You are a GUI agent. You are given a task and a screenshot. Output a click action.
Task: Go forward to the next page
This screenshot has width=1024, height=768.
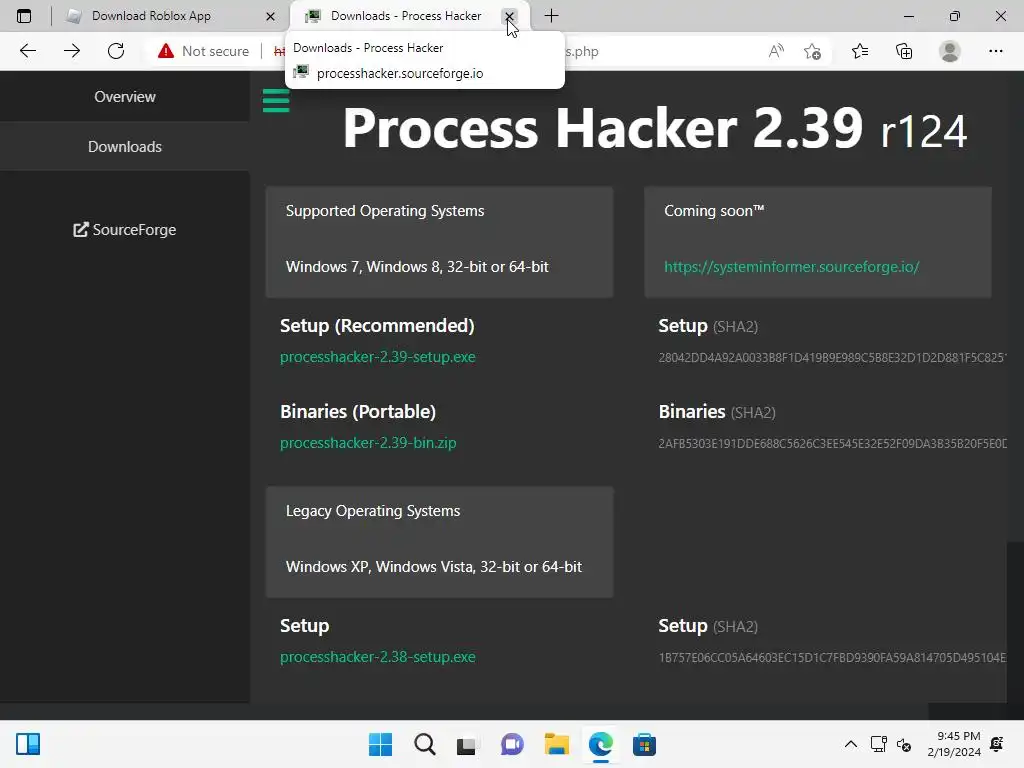click(x=72, y=51)
